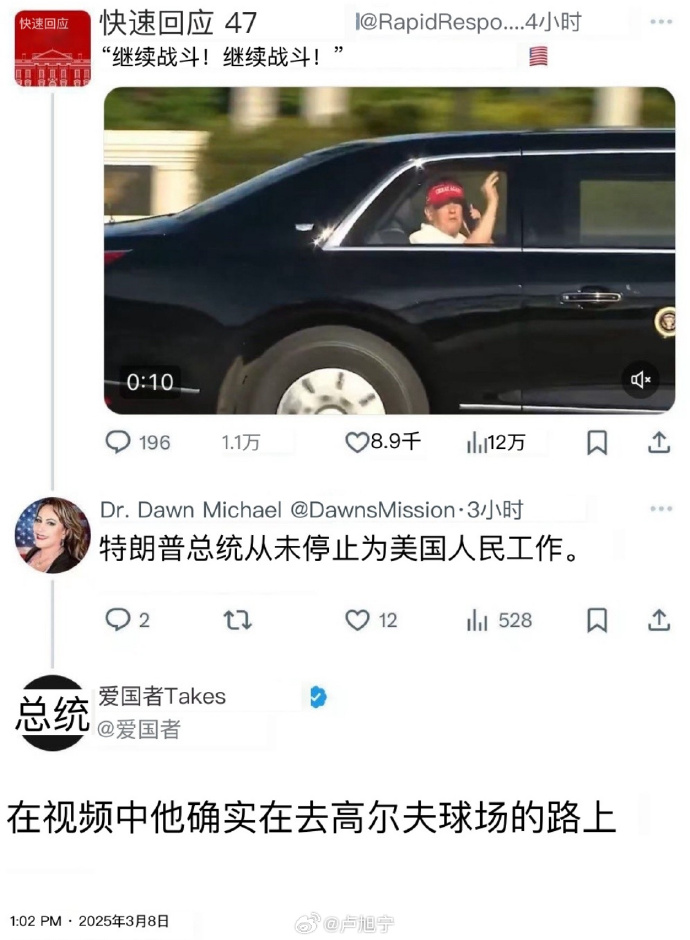Open Dr. Dawn Michael's profile picture
Image resolution: width=690 pixels, height=940 pixels.
tap(53, 535)
